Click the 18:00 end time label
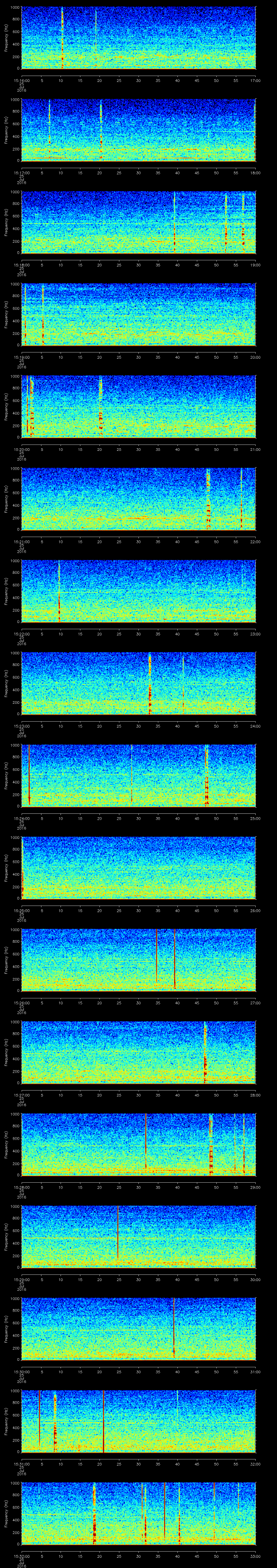 [255, 173]
